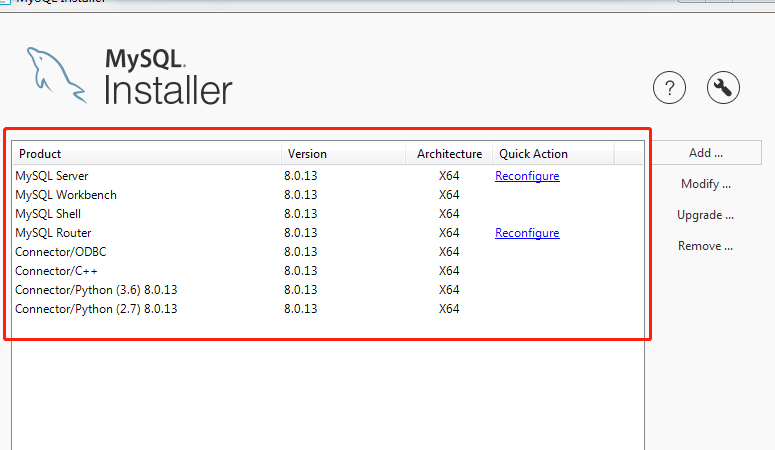The height and width of the screenshot is (450, 775).
Task: Click the MySQL dolphin logo
Action: (x=56, y=75)
